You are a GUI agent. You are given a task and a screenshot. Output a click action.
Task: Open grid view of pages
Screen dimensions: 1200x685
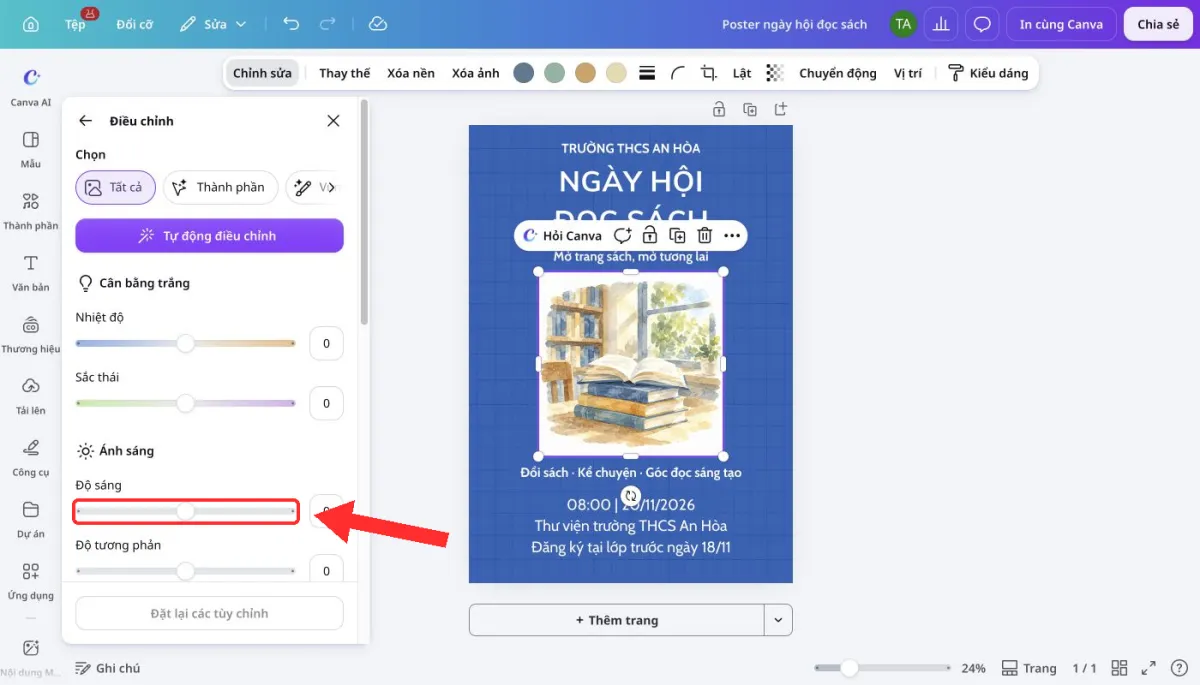pos(1120,668)
